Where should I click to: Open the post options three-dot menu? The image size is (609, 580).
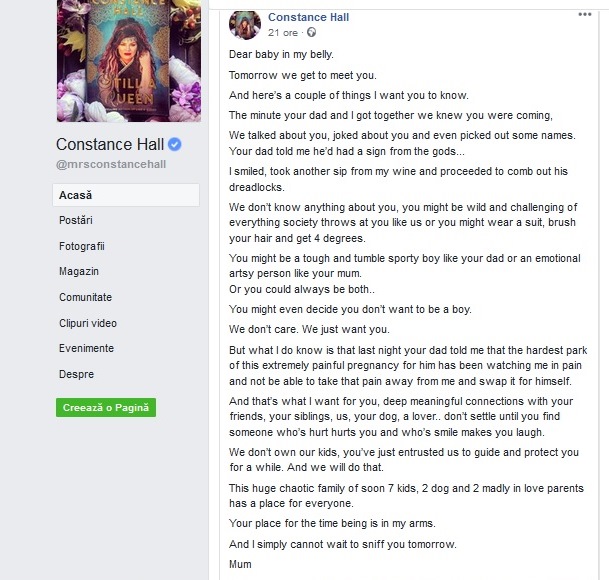click(x=585, y=14)
